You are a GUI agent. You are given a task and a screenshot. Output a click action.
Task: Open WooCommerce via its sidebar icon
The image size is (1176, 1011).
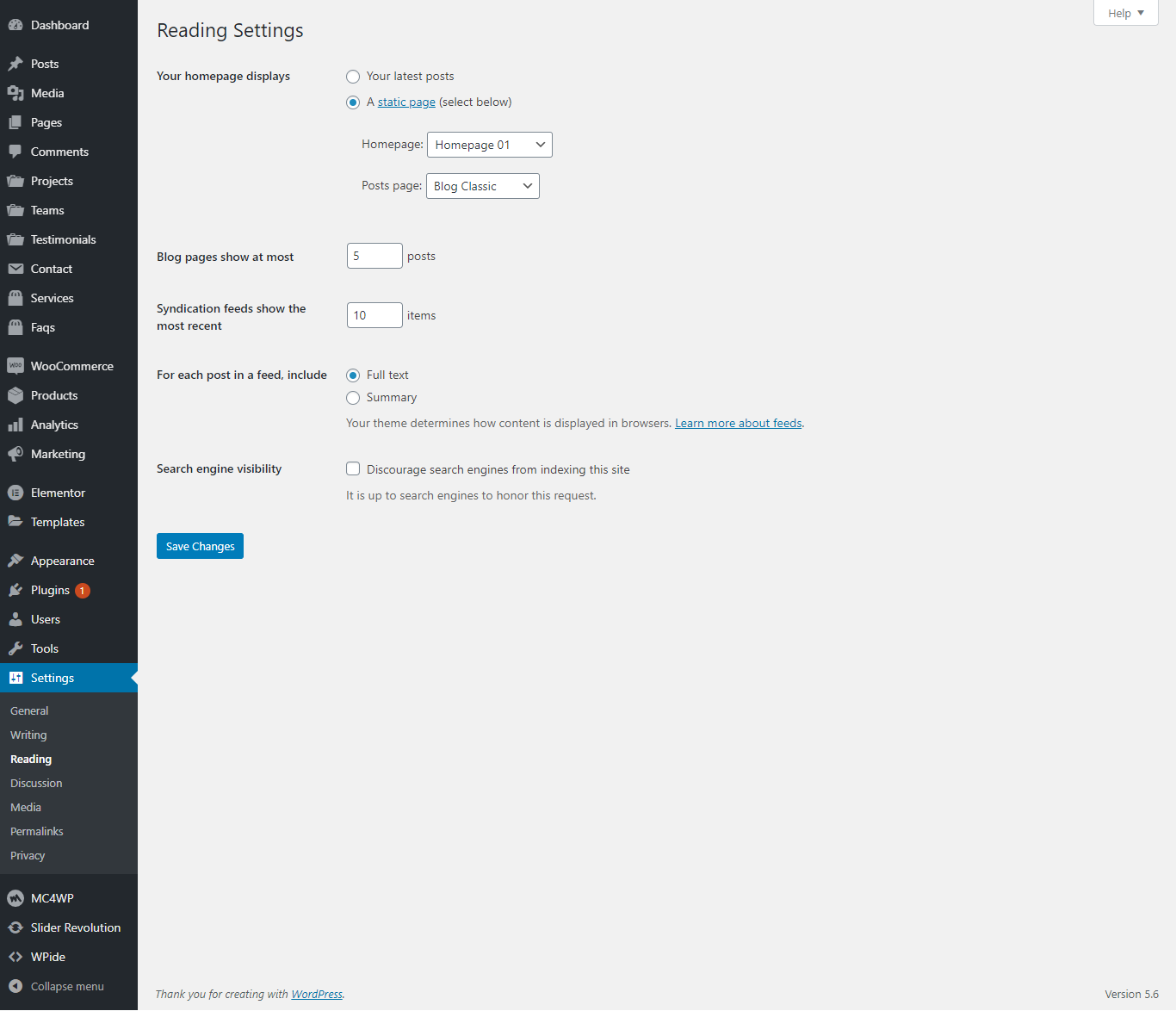pyautogui.click(x=15, y=366)
